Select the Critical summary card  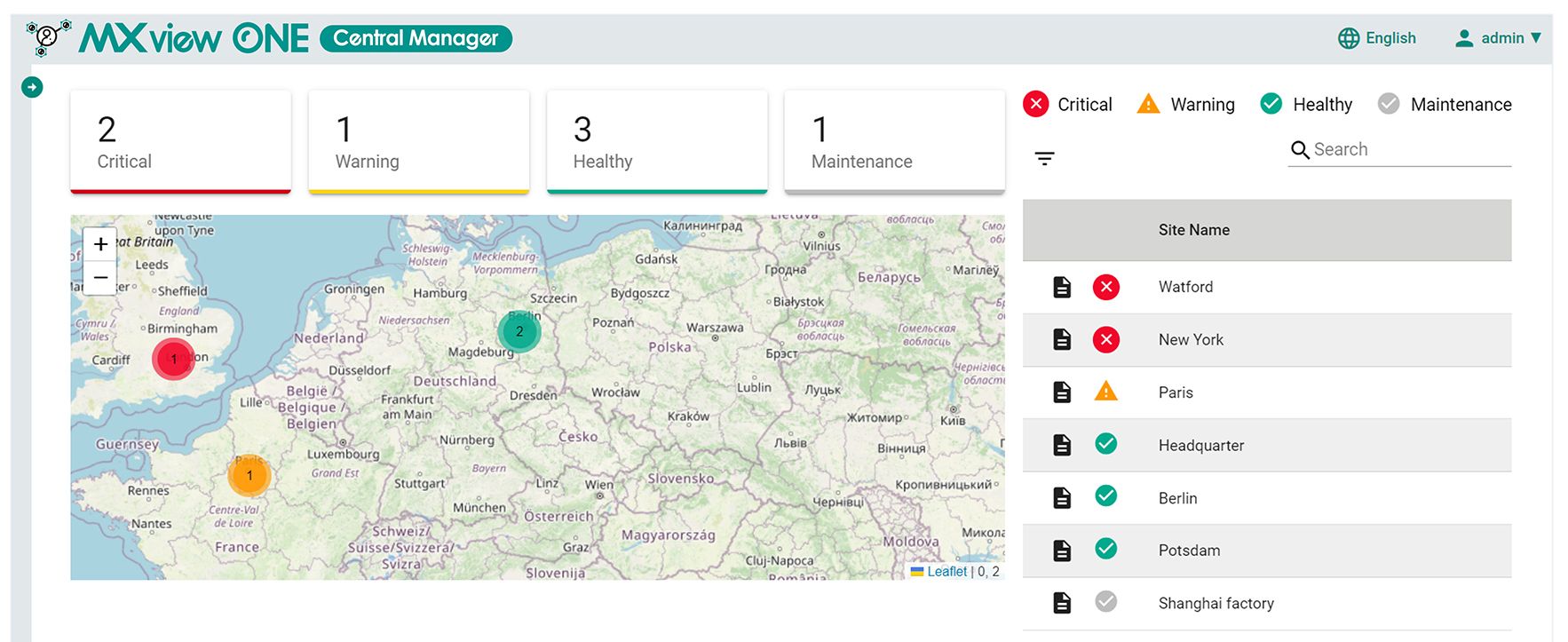181,141
